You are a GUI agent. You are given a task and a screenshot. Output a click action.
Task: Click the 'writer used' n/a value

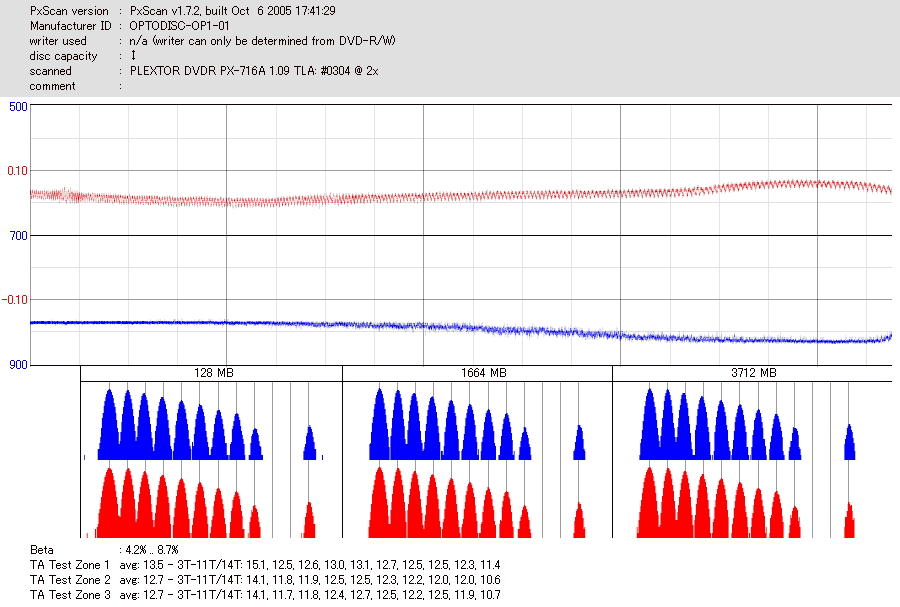pos(262,41)
